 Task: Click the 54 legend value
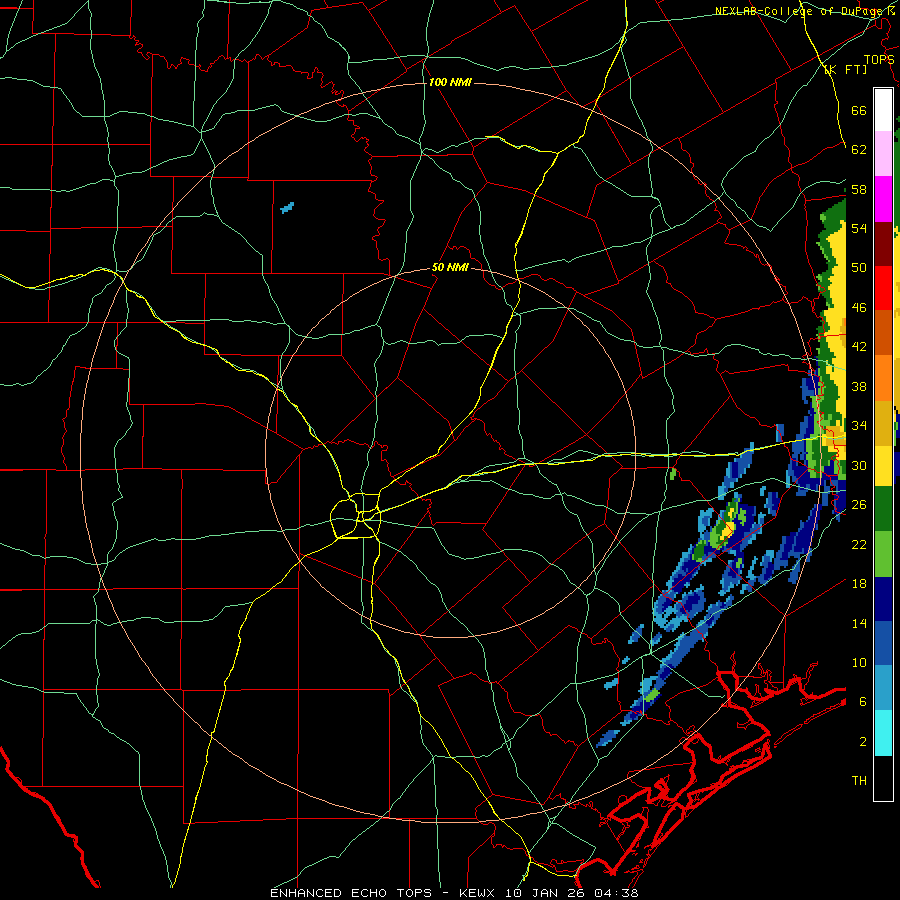859,228
